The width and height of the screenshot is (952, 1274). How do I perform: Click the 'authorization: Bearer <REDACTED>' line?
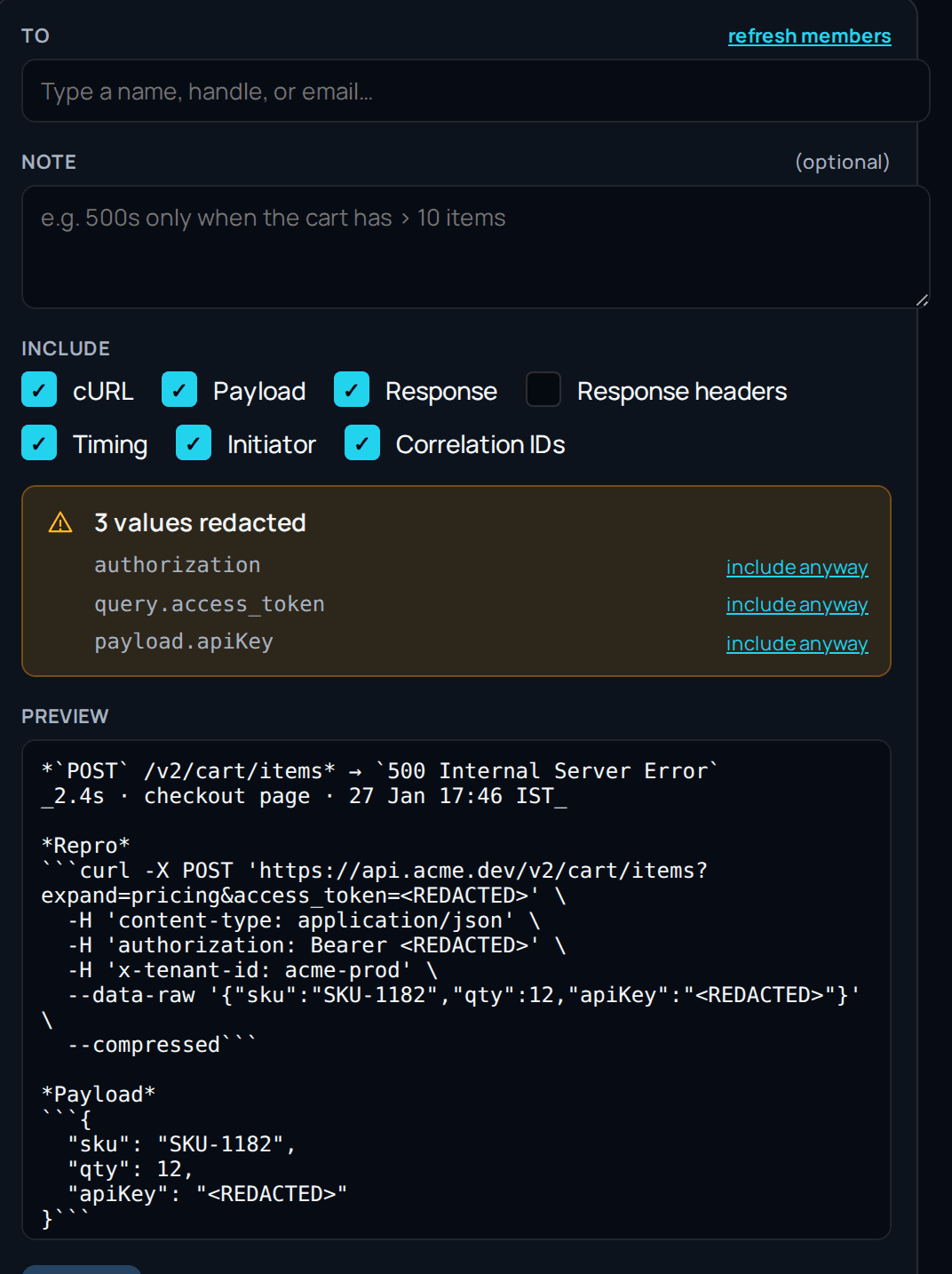point(316,944)
